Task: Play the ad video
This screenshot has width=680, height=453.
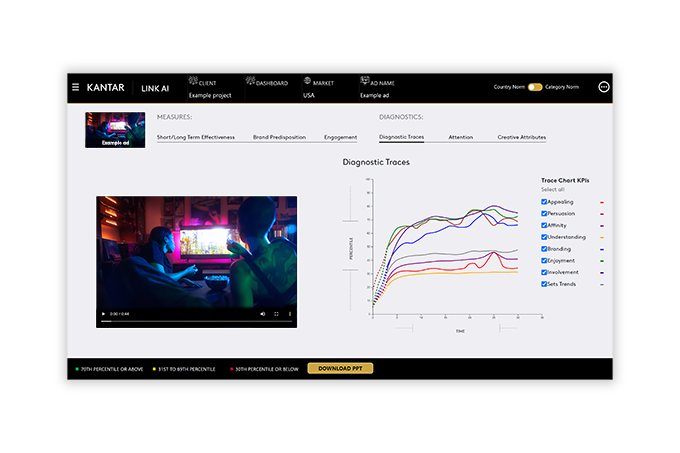Action: pos(103,314)
